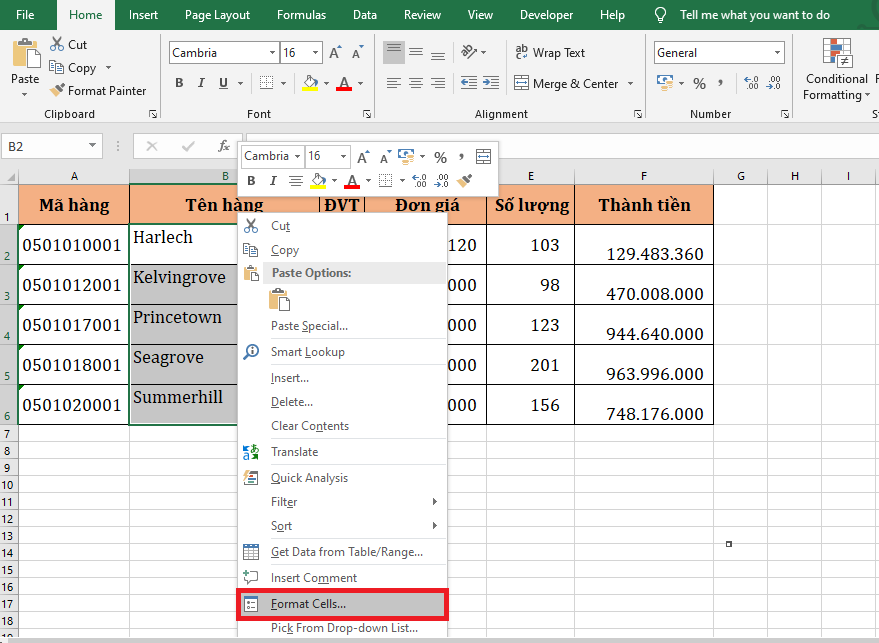Click the Wrap Text button
This screenshot has height=643, width=879.
click(x=549, y=53)
